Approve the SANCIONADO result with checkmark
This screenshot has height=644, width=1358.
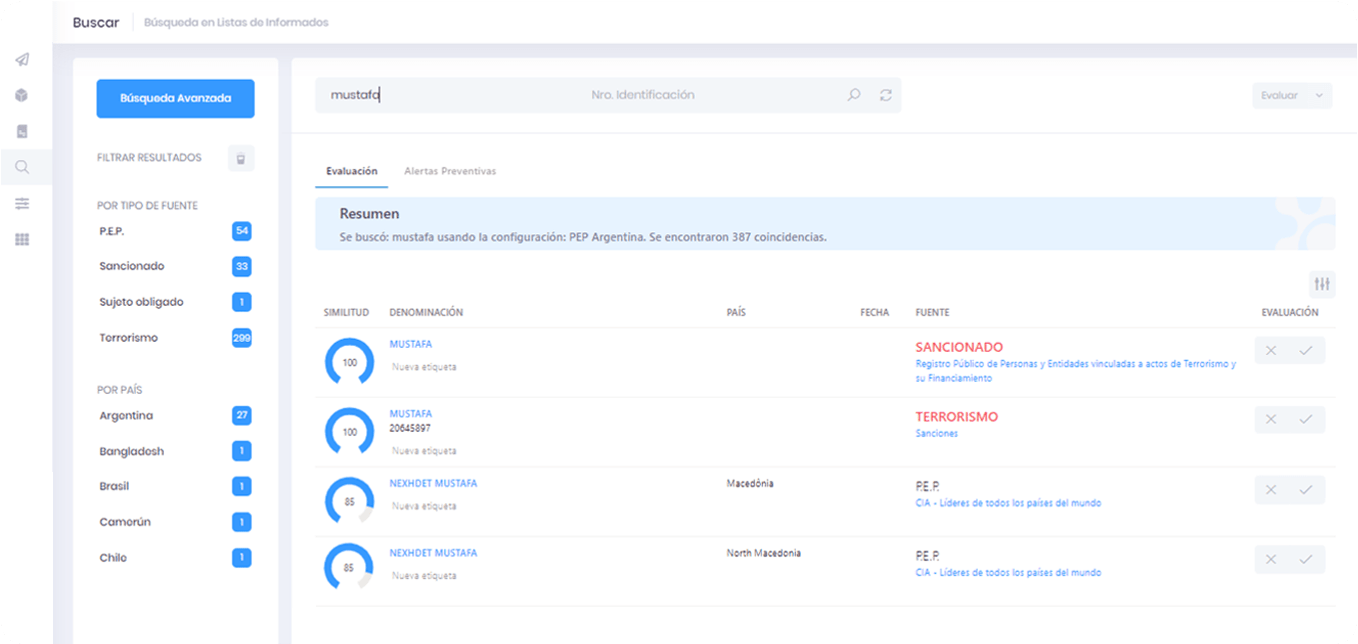click(1306, 350)
